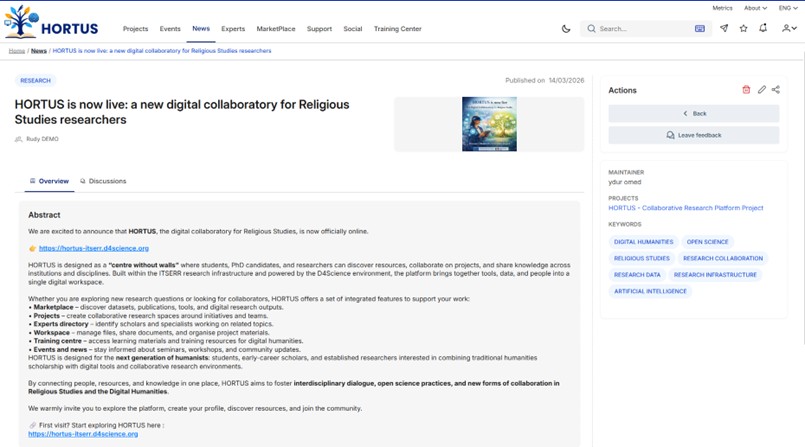Click author name Rudy DEMO
This screenshot has width=805, height=447.
(42, 139)
